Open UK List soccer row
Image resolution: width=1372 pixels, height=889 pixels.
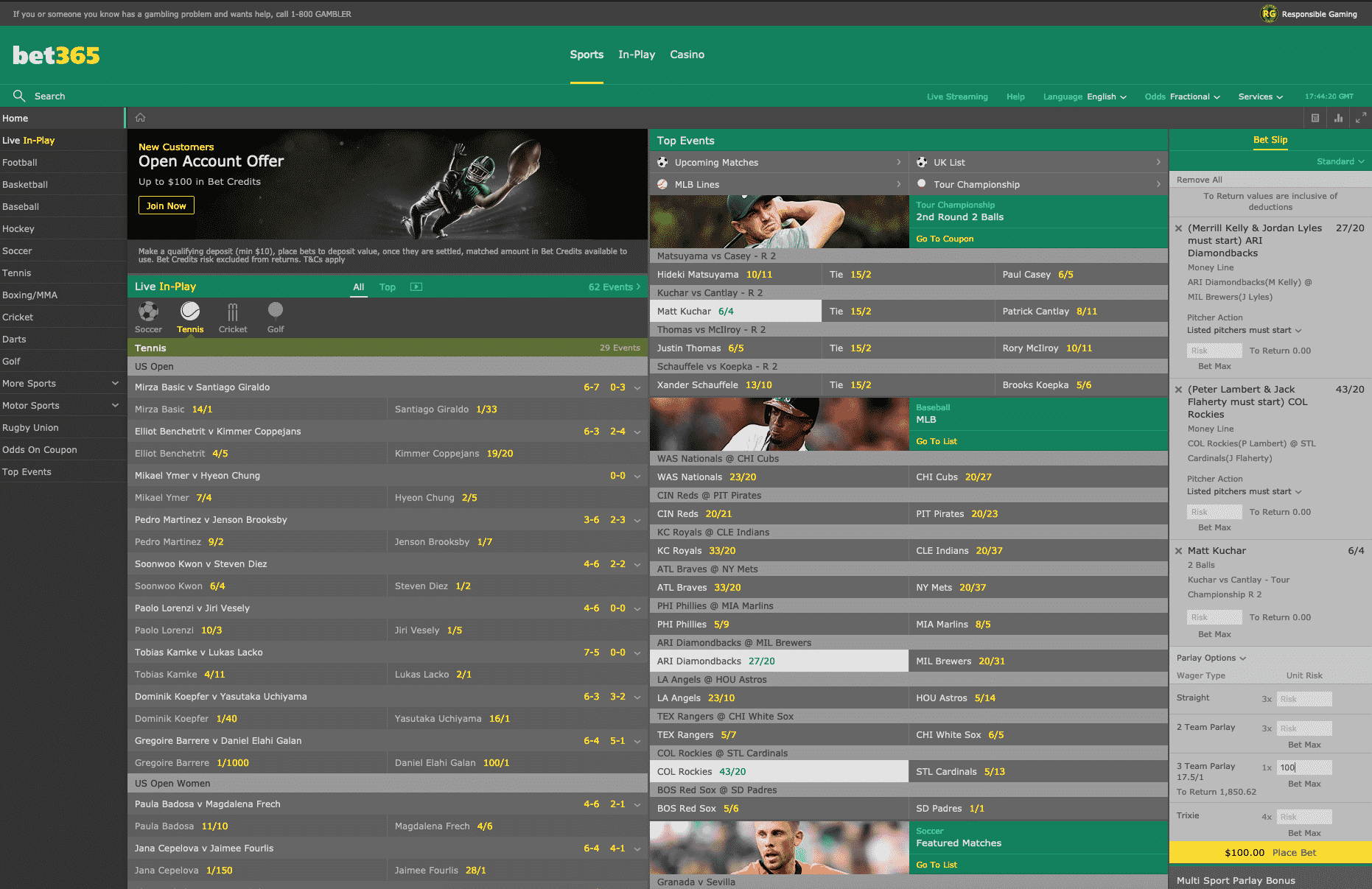coord(1038,162)
